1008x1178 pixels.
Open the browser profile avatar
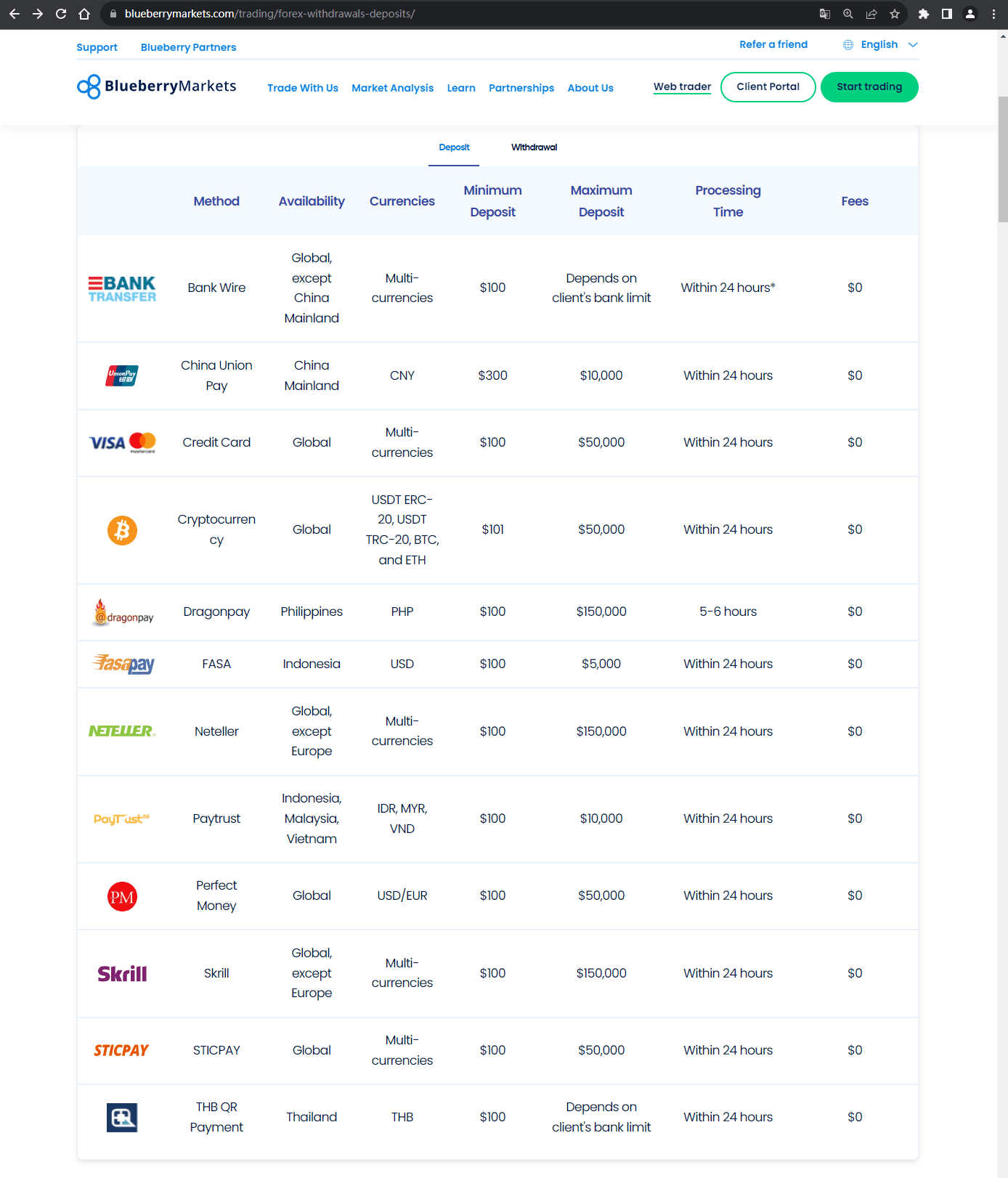tap(970, 14)
